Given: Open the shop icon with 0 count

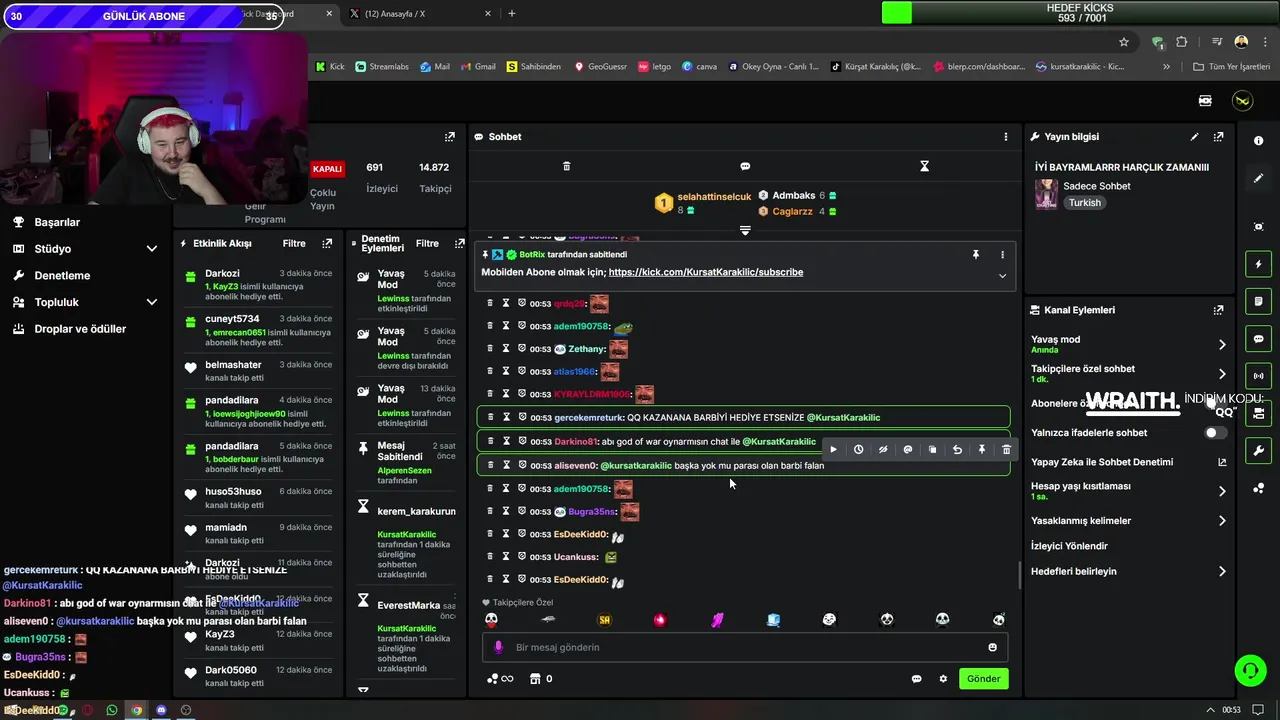Looking at the screenshot, I should coord(540,679).
